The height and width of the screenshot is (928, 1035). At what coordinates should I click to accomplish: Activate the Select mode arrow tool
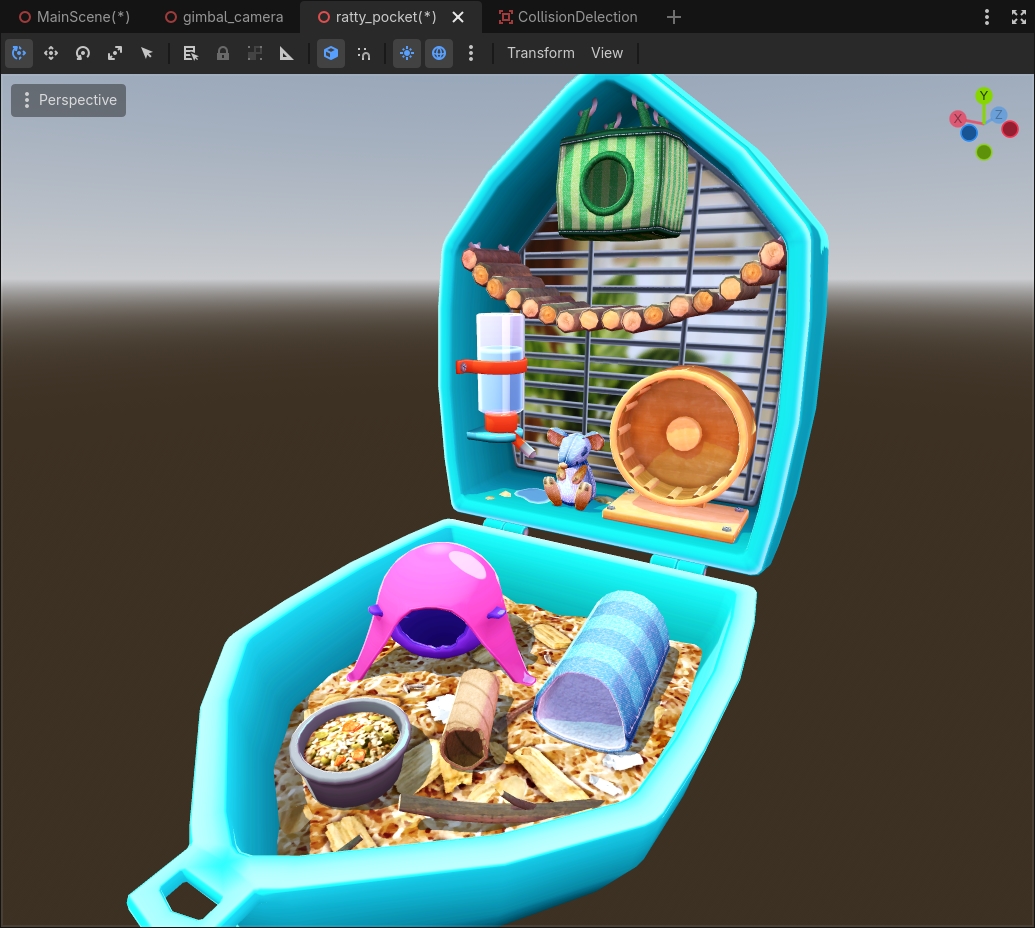(147, 53)
